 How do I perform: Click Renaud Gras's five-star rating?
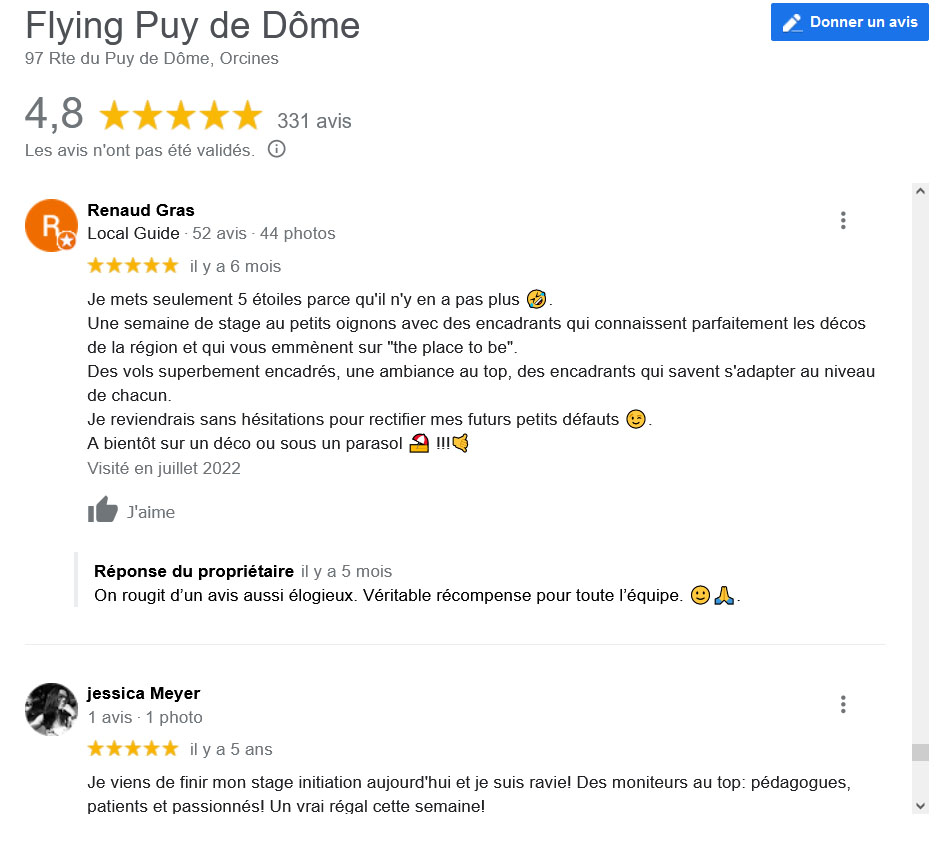coord(133,265)
